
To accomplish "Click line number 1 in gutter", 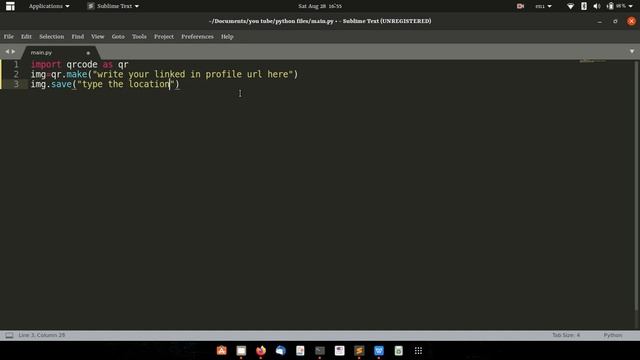I will (16, 64).
